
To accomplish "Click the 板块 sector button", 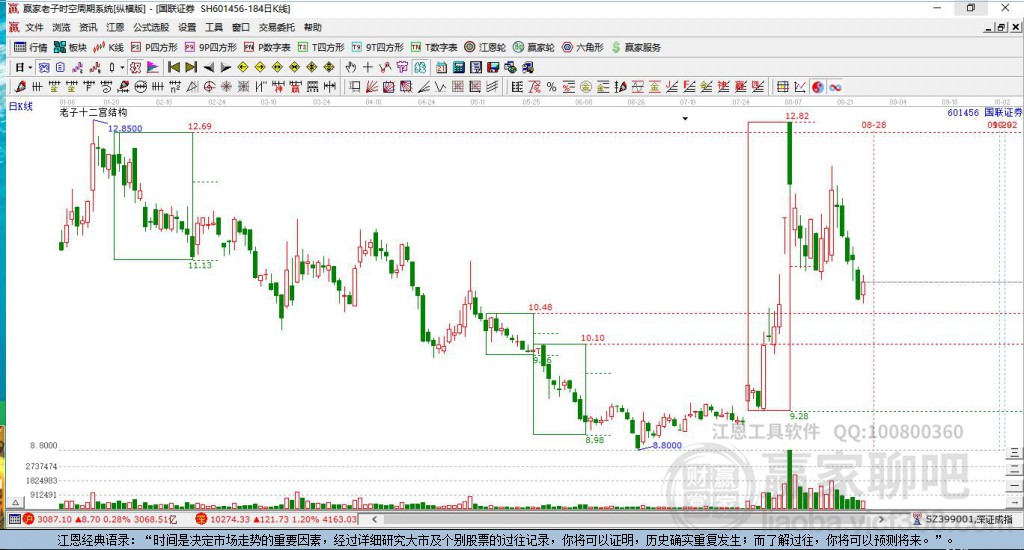I will (71, 47).
